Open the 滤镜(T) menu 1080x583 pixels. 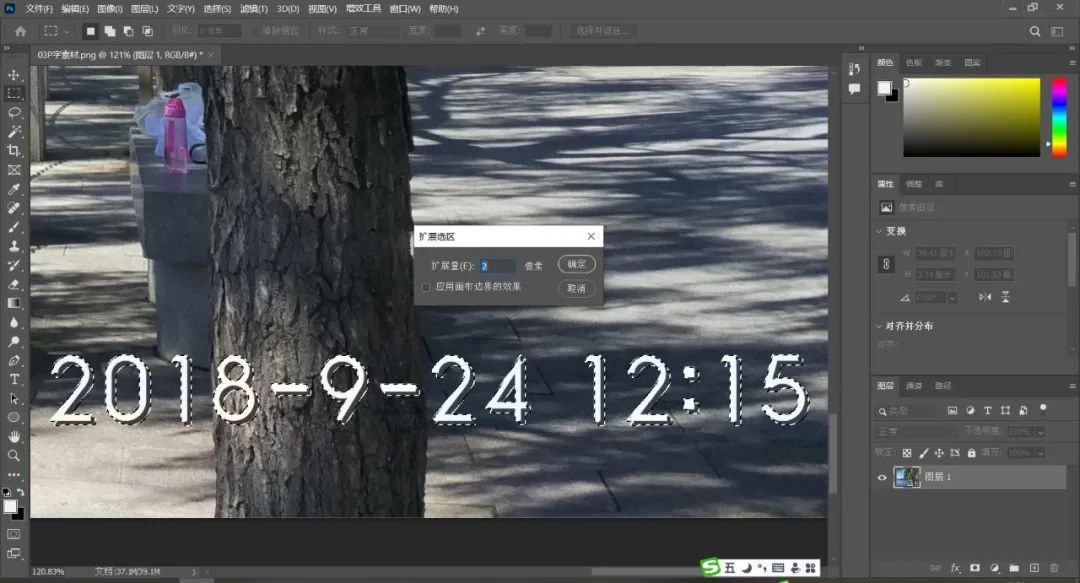click(x=253, y=9)
